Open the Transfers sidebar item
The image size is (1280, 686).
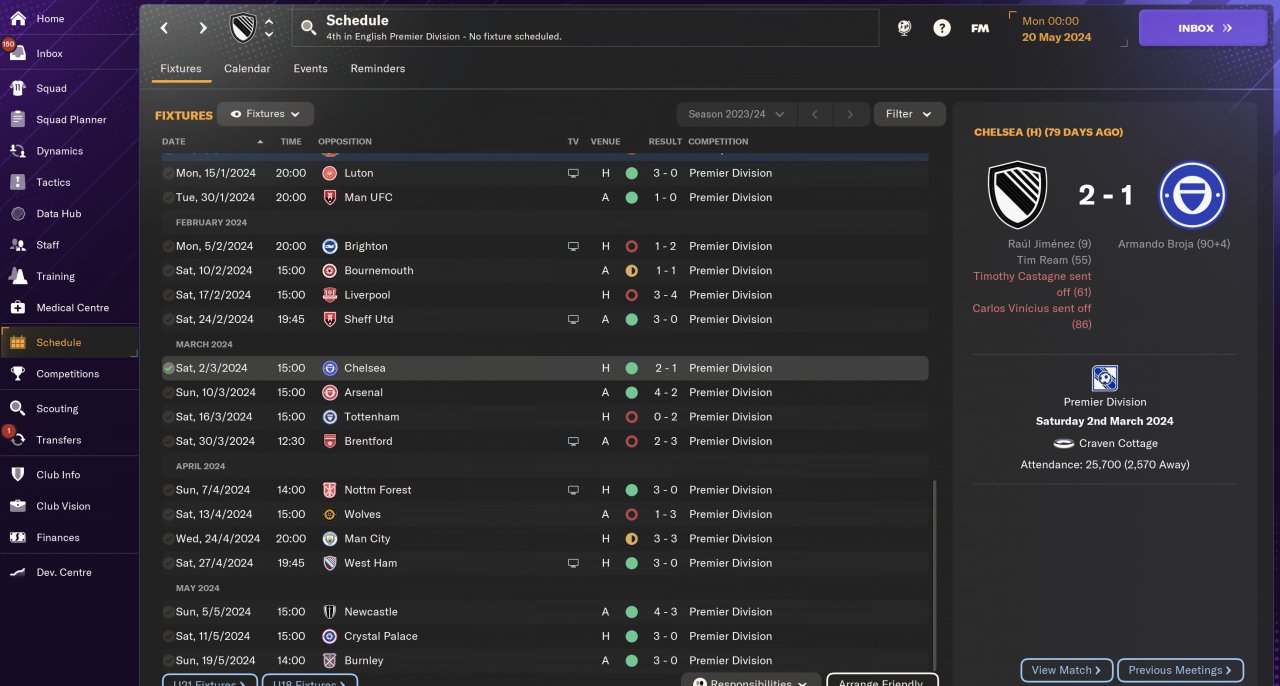coord(18,440)
